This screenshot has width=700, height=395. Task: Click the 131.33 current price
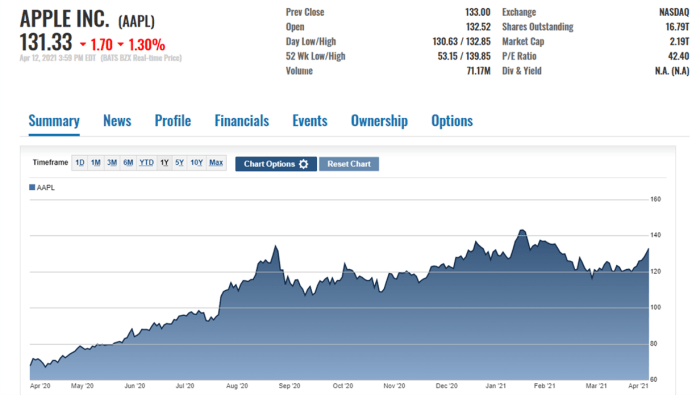pos(46,43)
